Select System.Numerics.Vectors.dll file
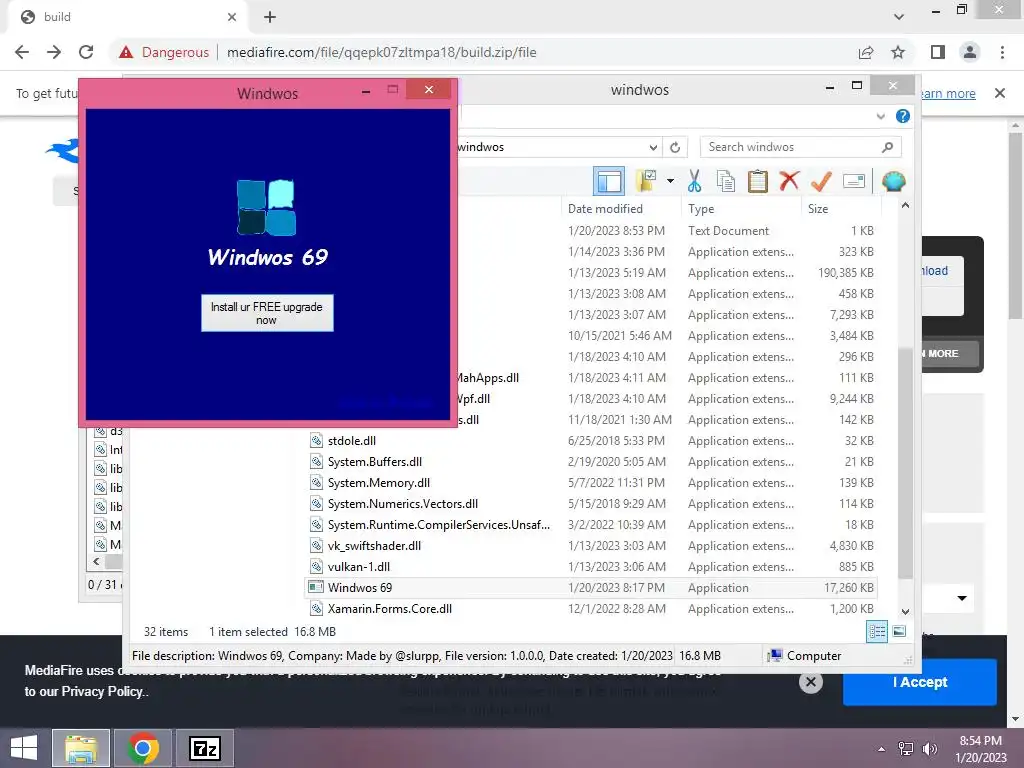Image resolution: width=1024 pixels, height=768 pixels. tap(403, 504)
